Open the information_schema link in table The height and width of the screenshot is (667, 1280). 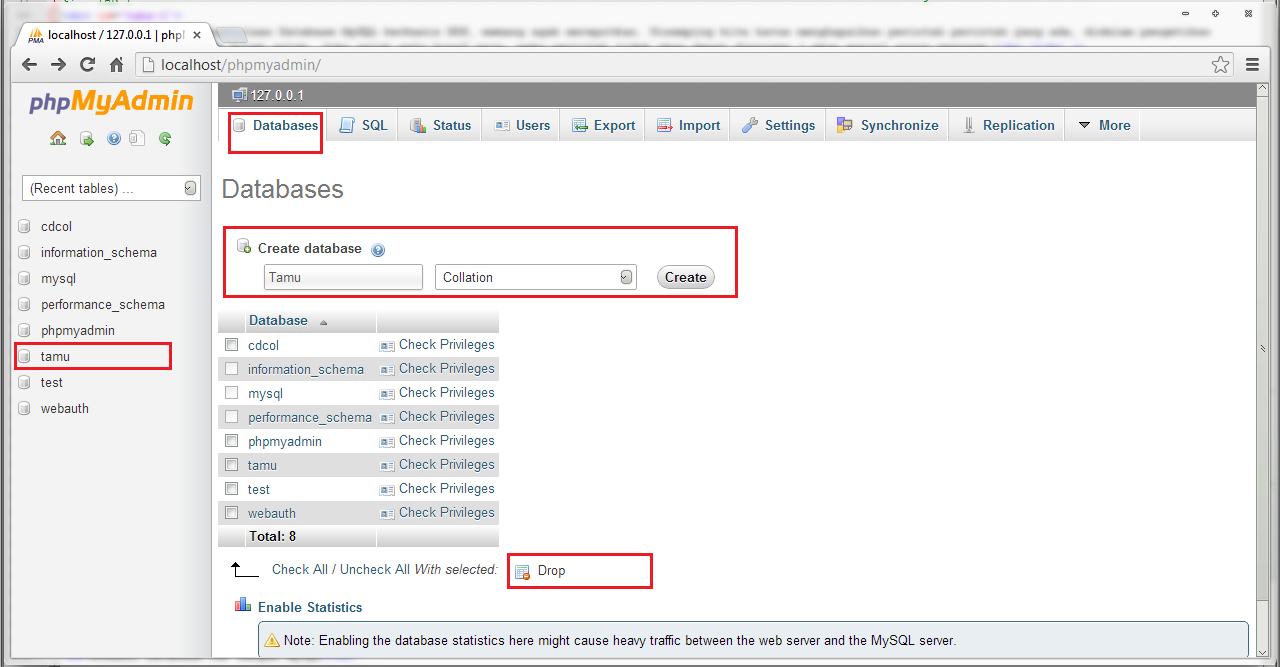pyautogui.click(x=306, y=369)
